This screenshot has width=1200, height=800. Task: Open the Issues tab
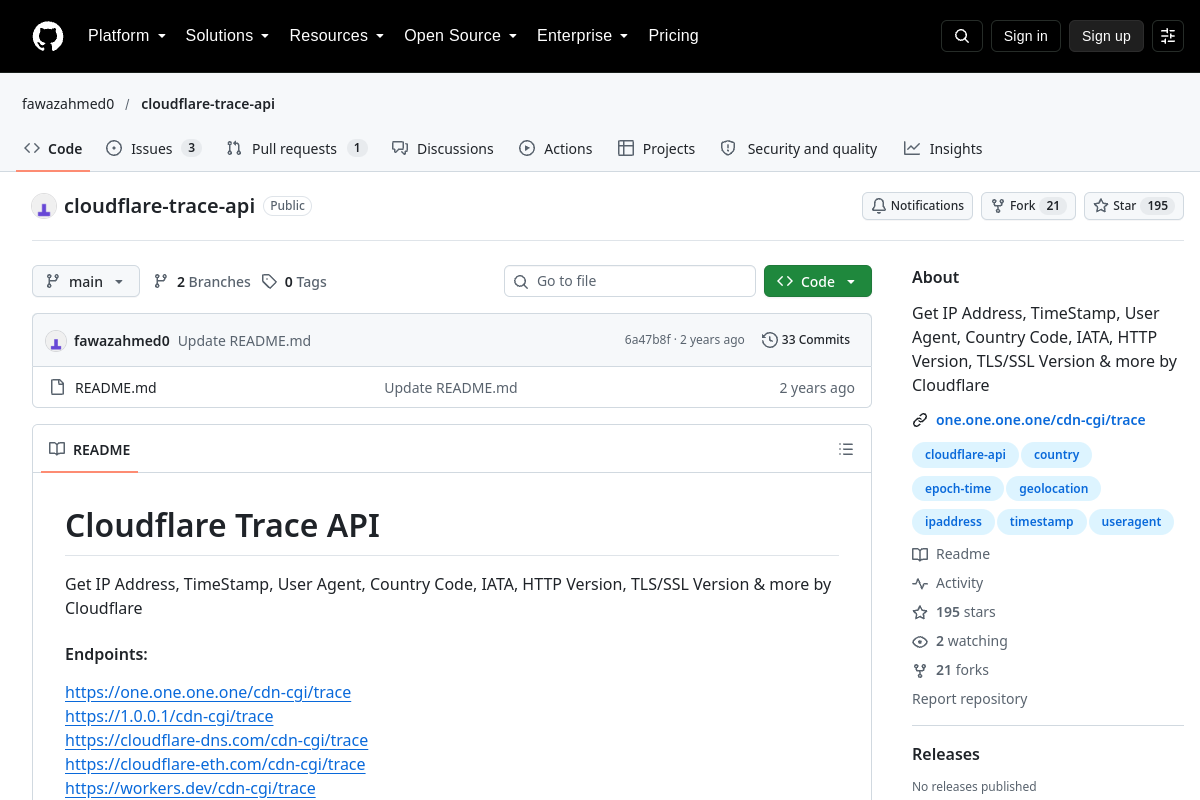(154, 148)
